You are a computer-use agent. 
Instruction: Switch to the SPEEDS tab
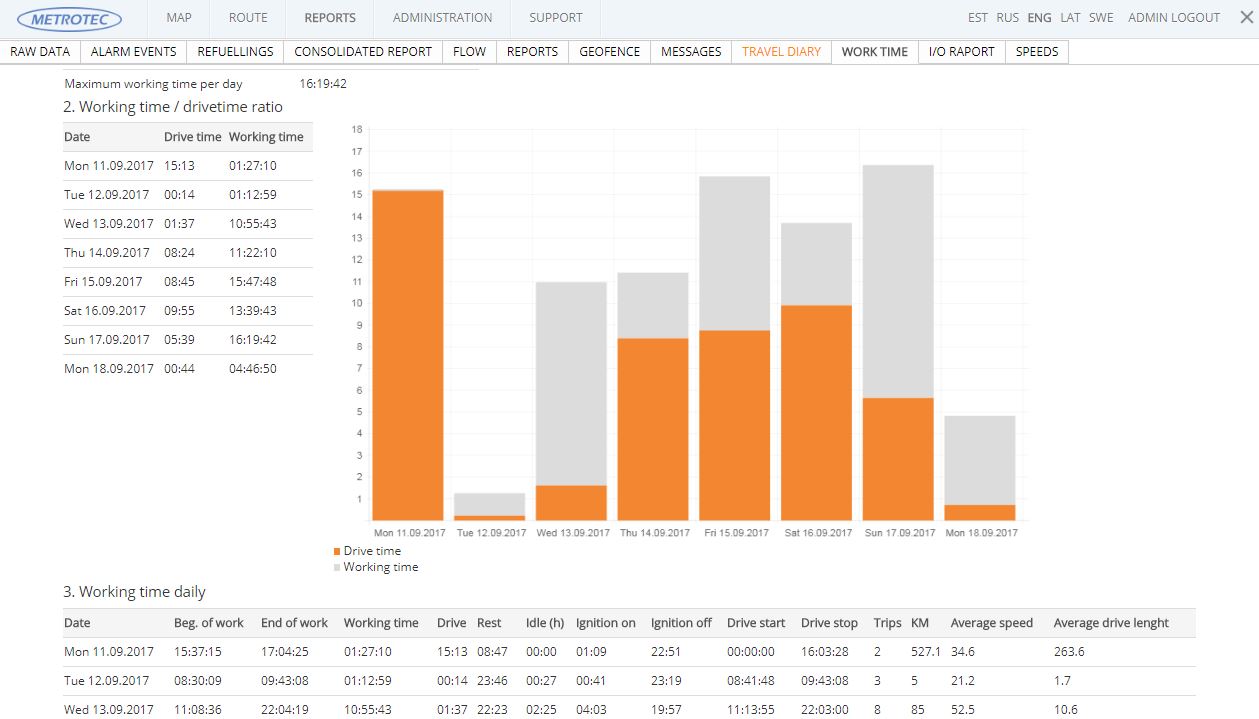click(x=1036, y=51)
